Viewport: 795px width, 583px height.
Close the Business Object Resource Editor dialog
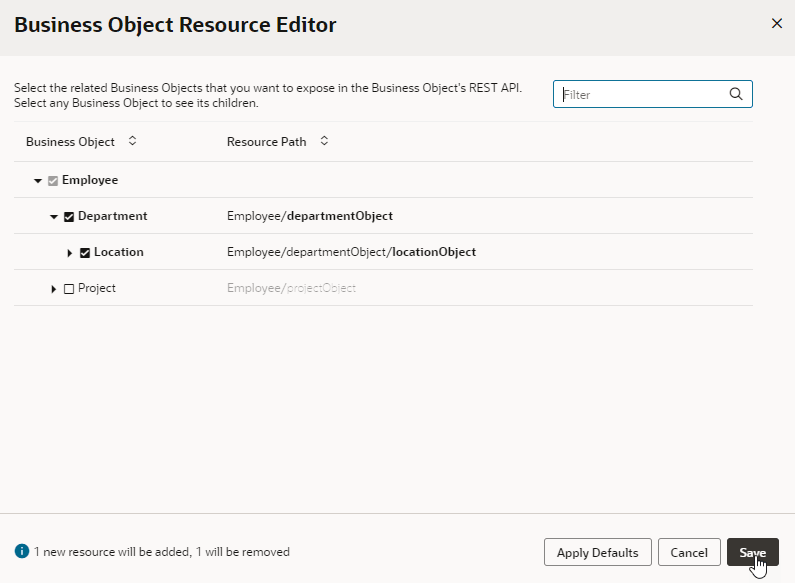point(777,24)
